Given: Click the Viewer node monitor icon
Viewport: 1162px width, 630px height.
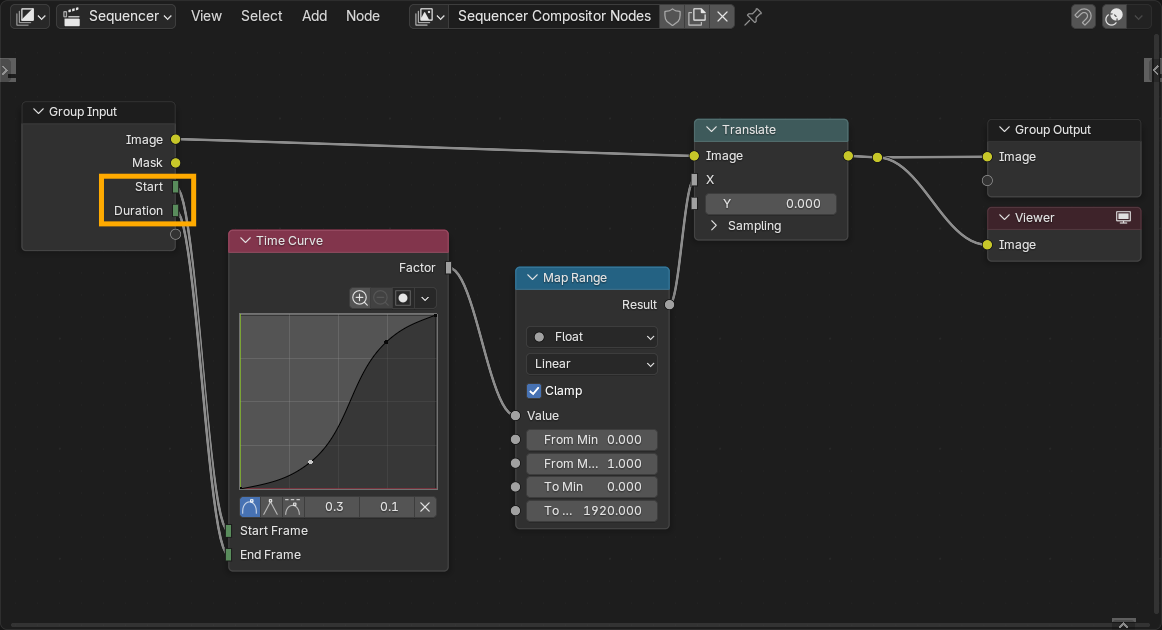Looking at the screenshot, I should tap(1123, 217).
